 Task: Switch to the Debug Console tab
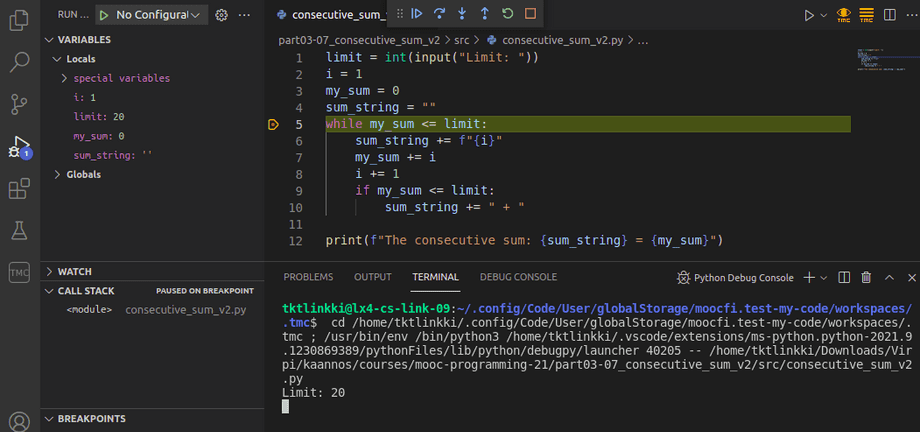[x=518, y=277]
